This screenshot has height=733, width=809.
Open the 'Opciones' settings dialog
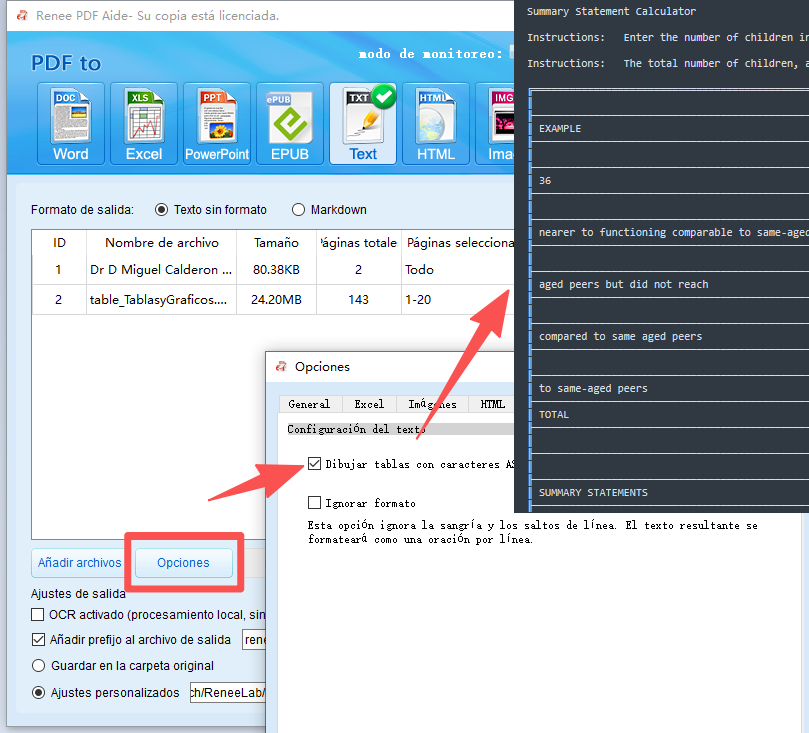[183, 562]
